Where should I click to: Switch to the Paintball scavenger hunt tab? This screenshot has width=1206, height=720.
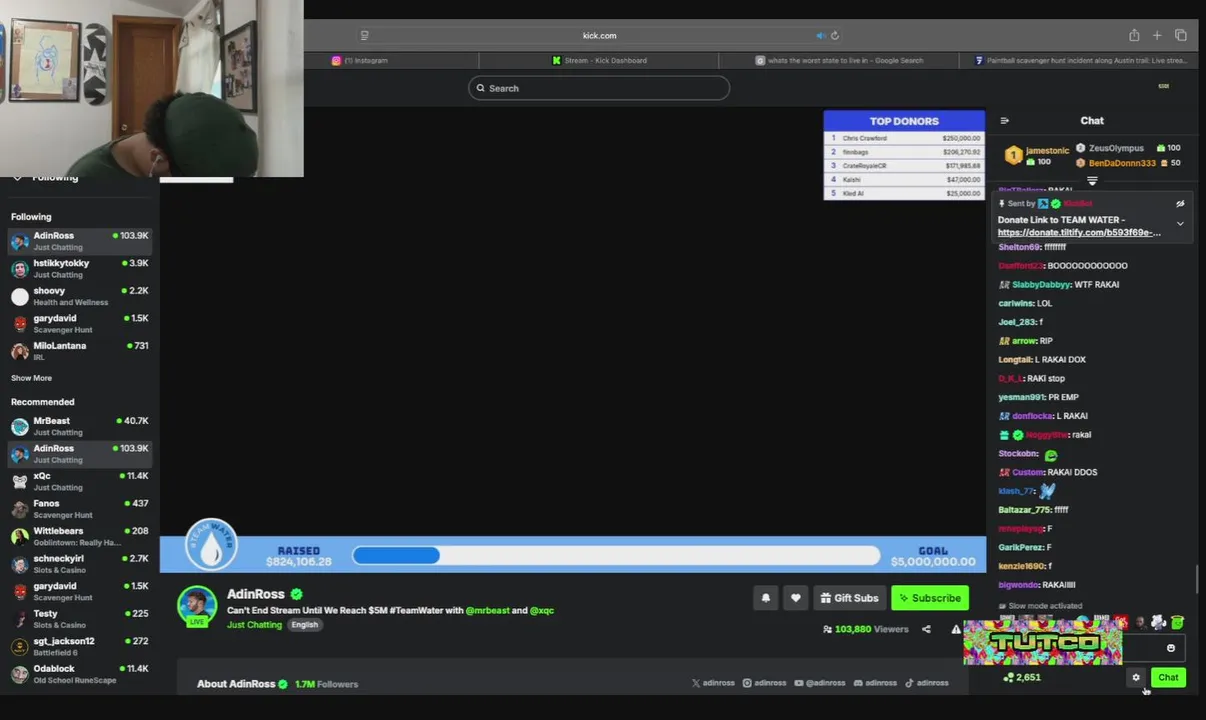(1082, 60)
